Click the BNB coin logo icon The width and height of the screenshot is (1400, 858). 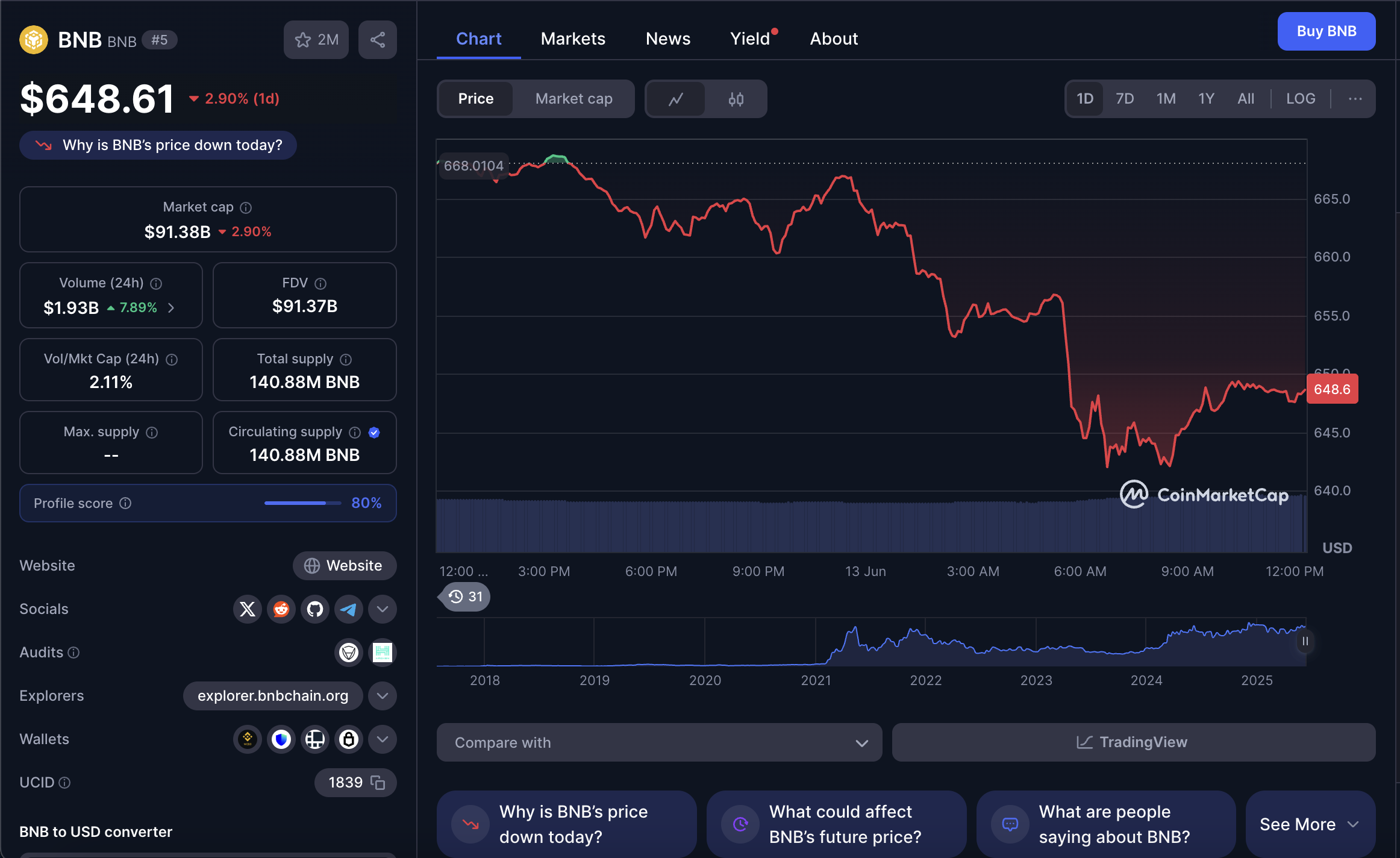[34, 40]
